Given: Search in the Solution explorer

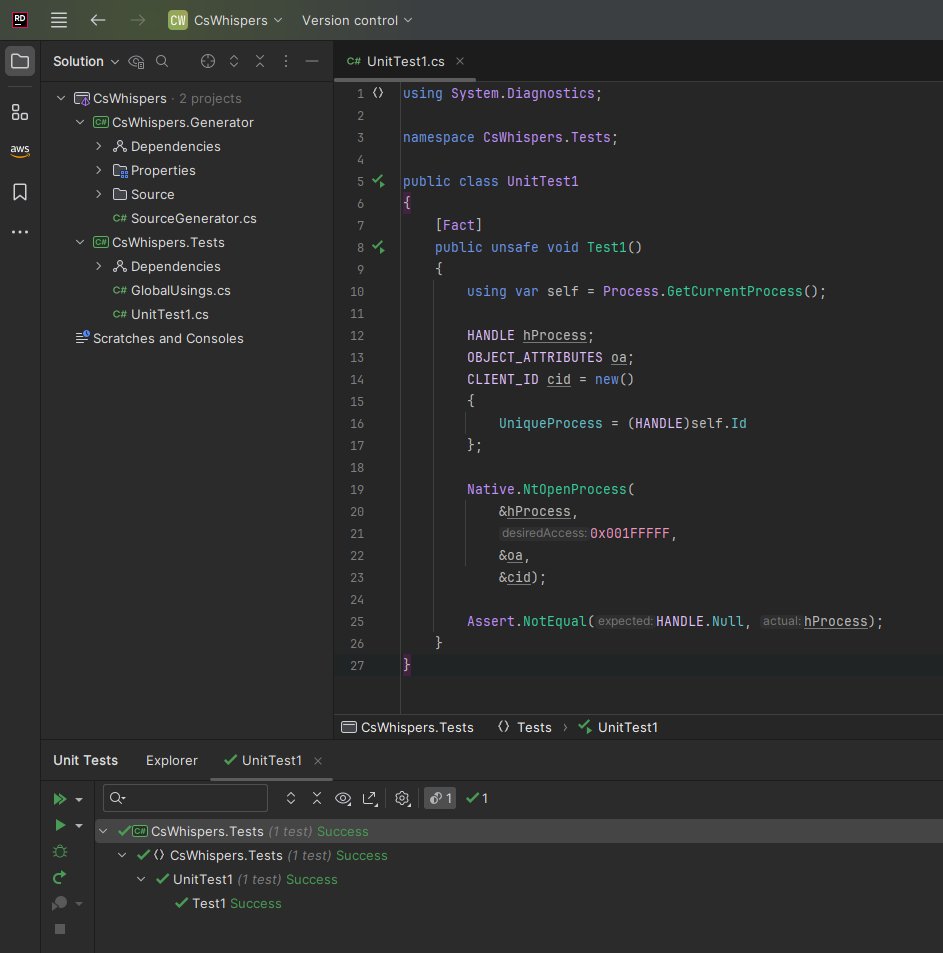Looking at the screenshot, I should coord(162,61).
